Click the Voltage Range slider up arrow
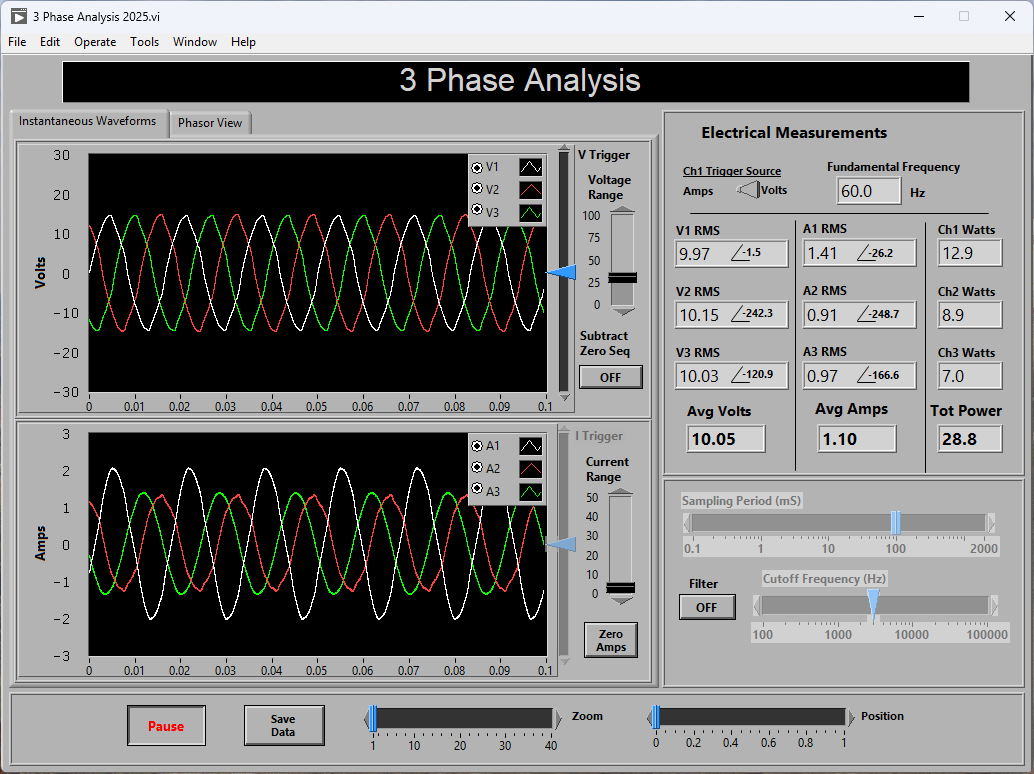Viewport: 1034px width, 774px height. [x=622, y=211]
